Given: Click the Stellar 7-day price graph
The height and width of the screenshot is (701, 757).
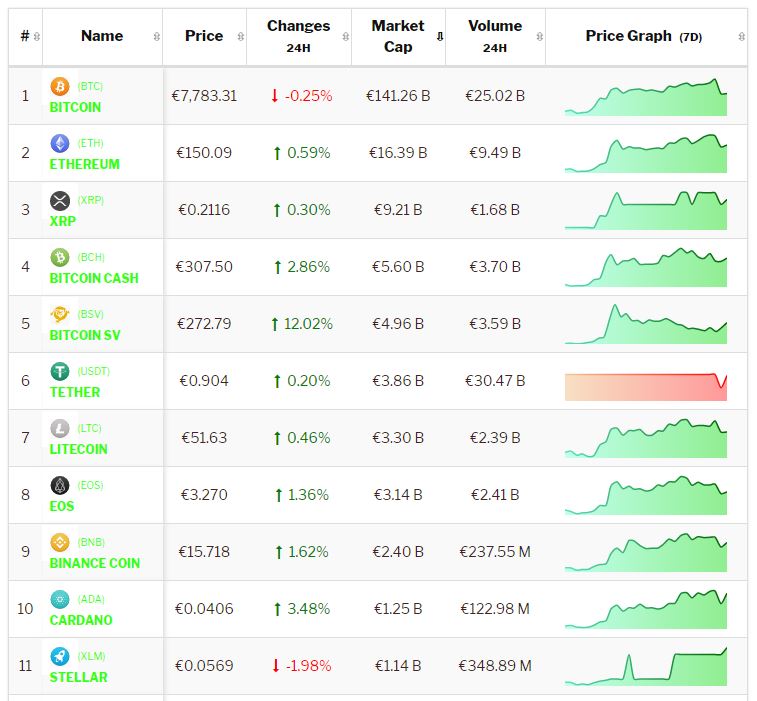Looking at the screenshot, I should [x=645, y=668].
